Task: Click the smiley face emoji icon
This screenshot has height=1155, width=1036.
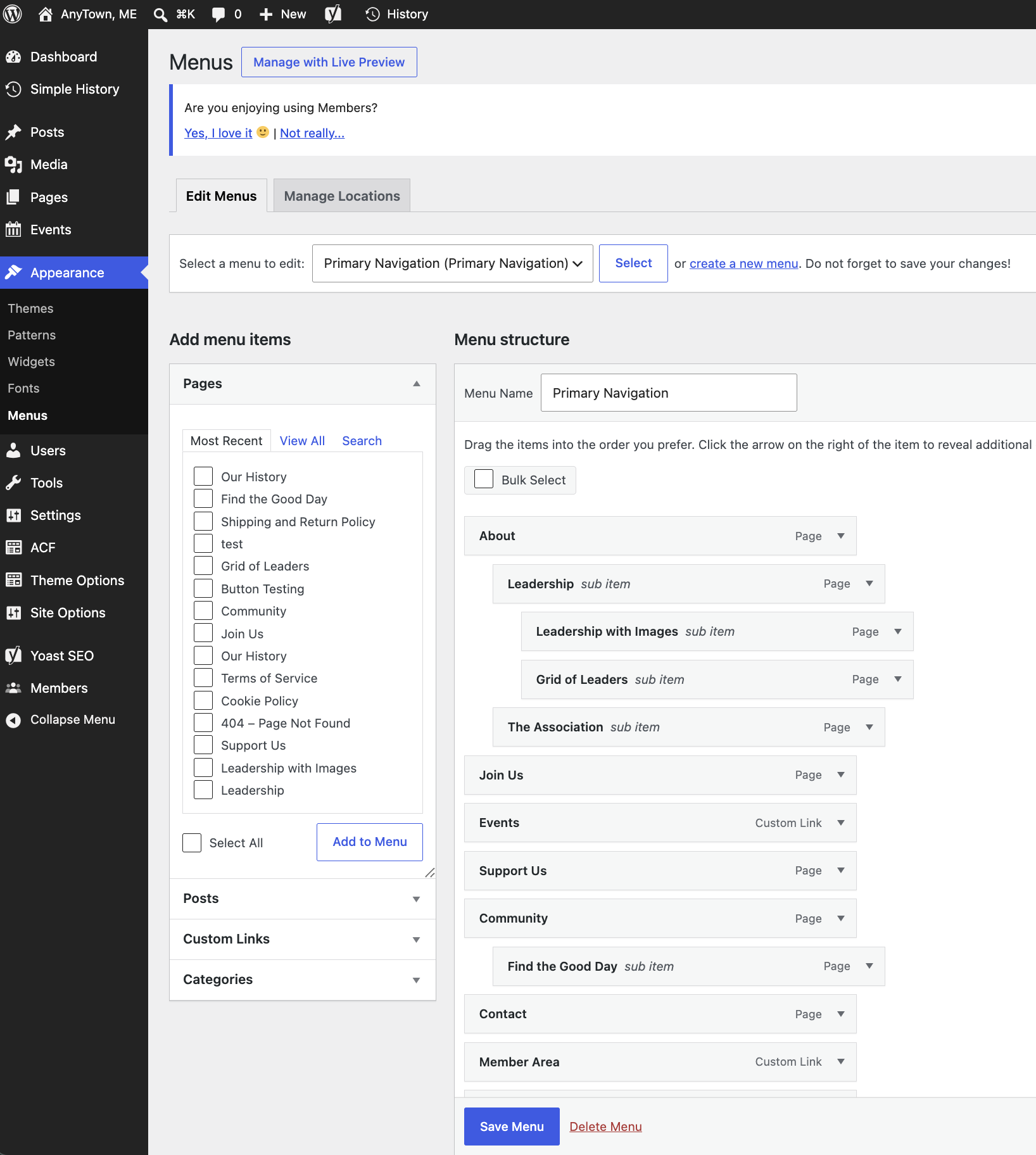Action: 263,132
